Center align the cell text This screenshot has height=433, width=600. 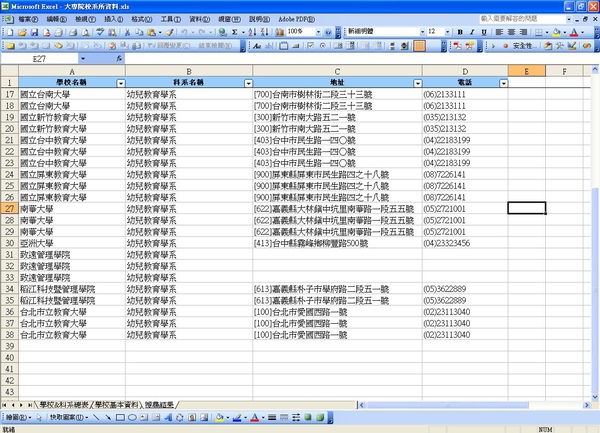point(511,33)
